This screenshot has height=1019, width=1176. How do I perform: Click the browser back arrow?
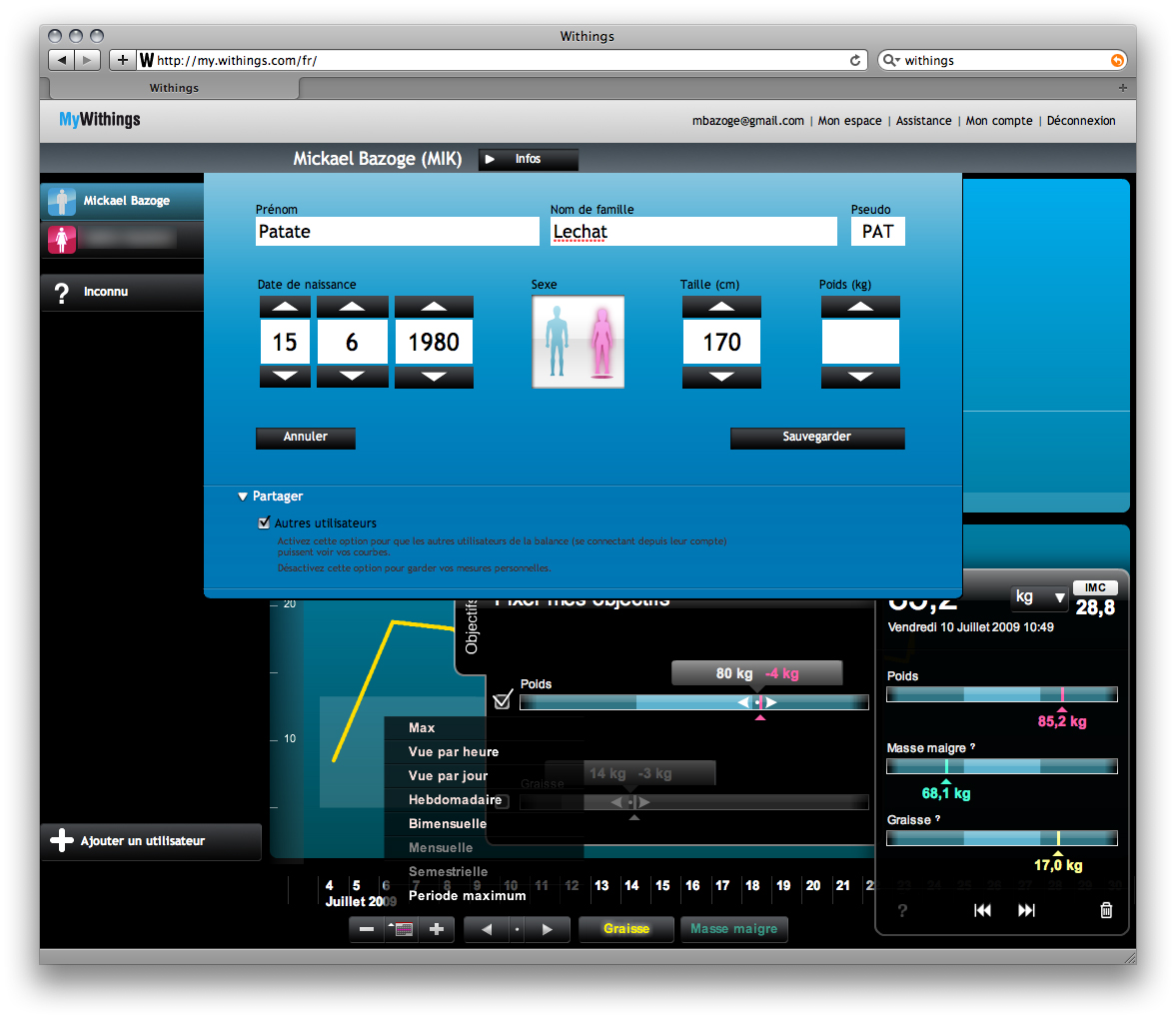pyautogui.click(x=62, y=60)
